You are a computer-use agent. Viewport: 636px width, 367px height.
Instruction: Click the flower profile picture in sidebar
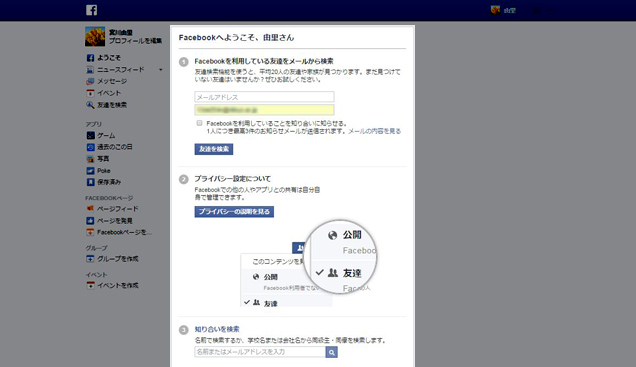(95, 36)
